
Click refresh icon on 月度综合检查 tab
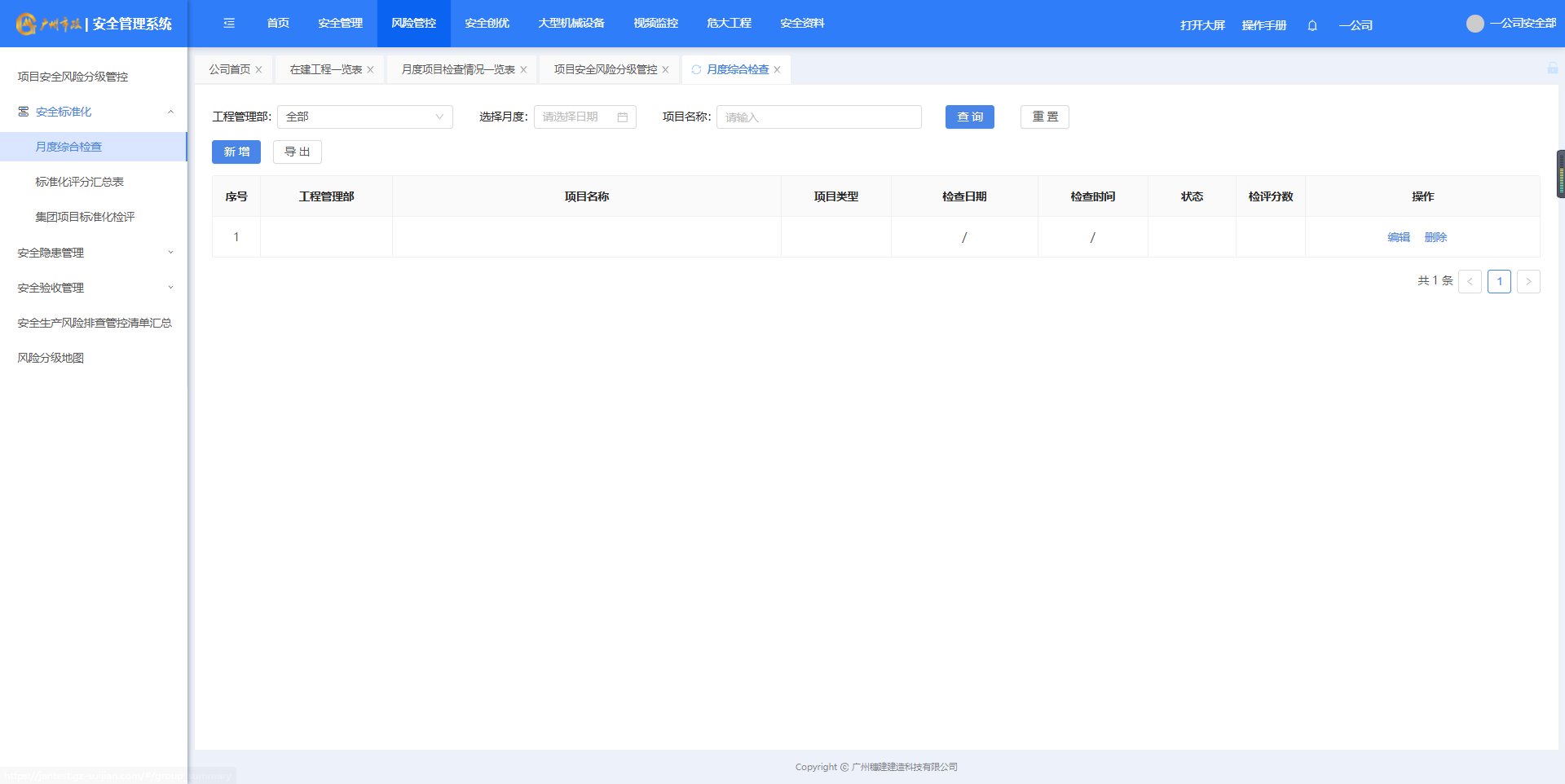pos(696,70)
